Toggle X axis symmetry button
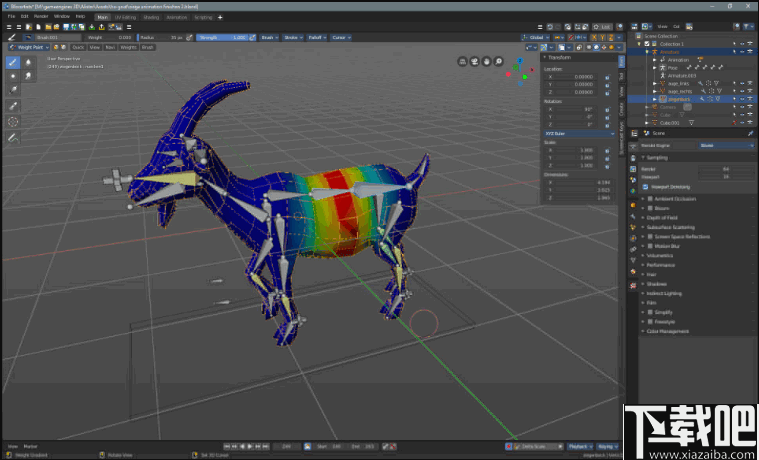 click(594, 37)
